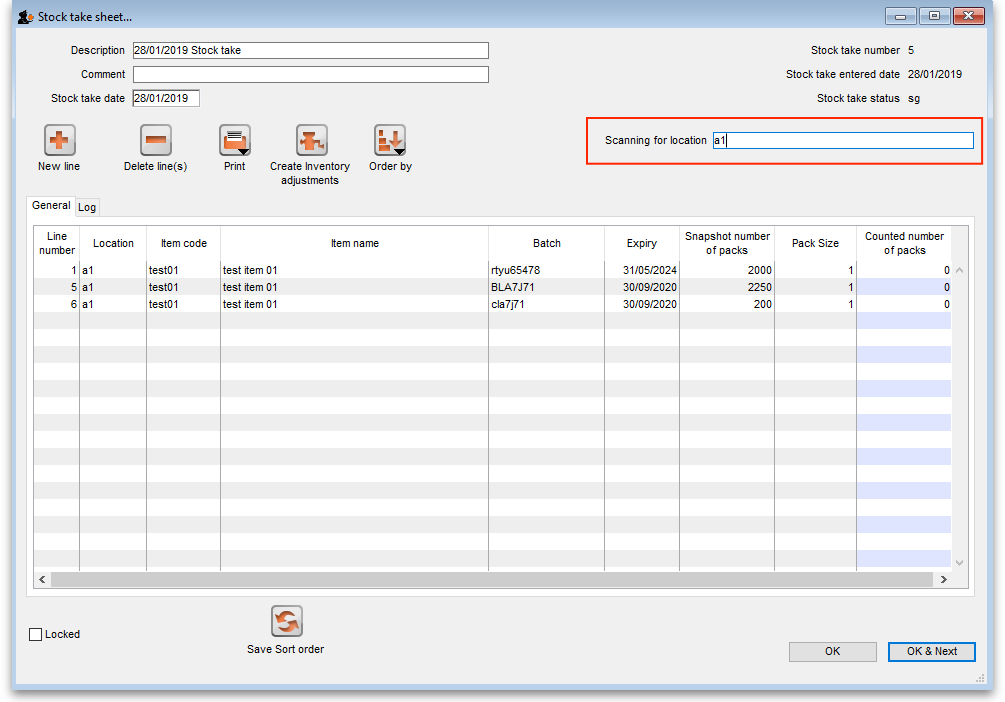Screen dimensions: 1005x702
Task: Click the Expiry column header
Action: pyautogui.click(x=641, y=243)
